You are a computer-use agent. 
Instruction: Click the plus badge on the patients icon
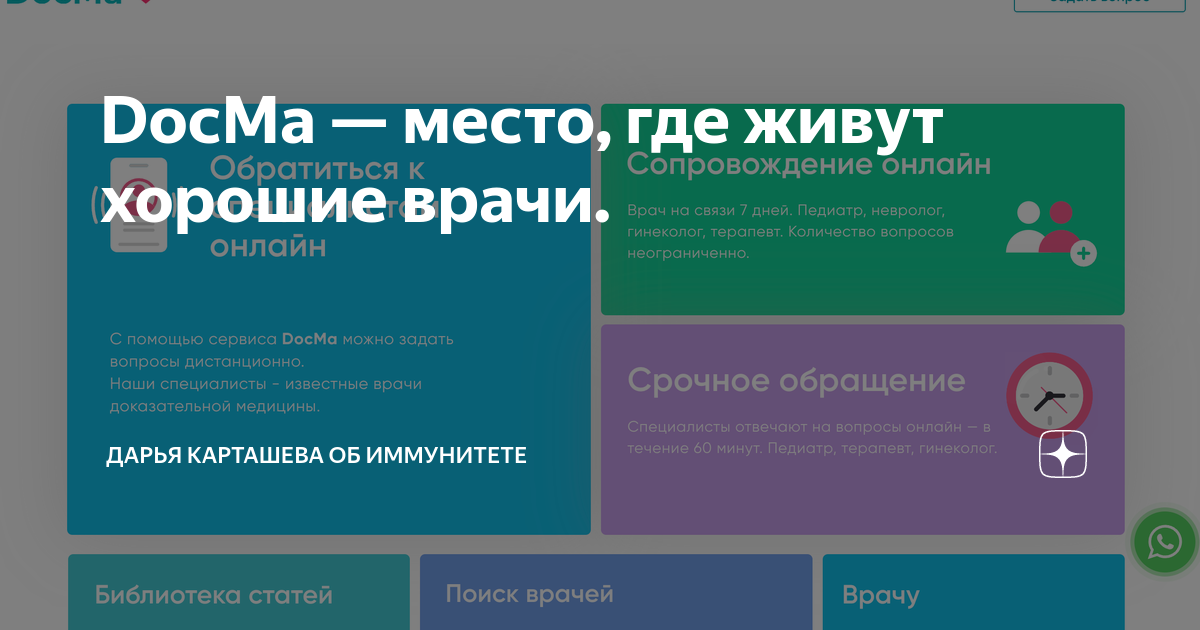click(x=1083, y=253)
